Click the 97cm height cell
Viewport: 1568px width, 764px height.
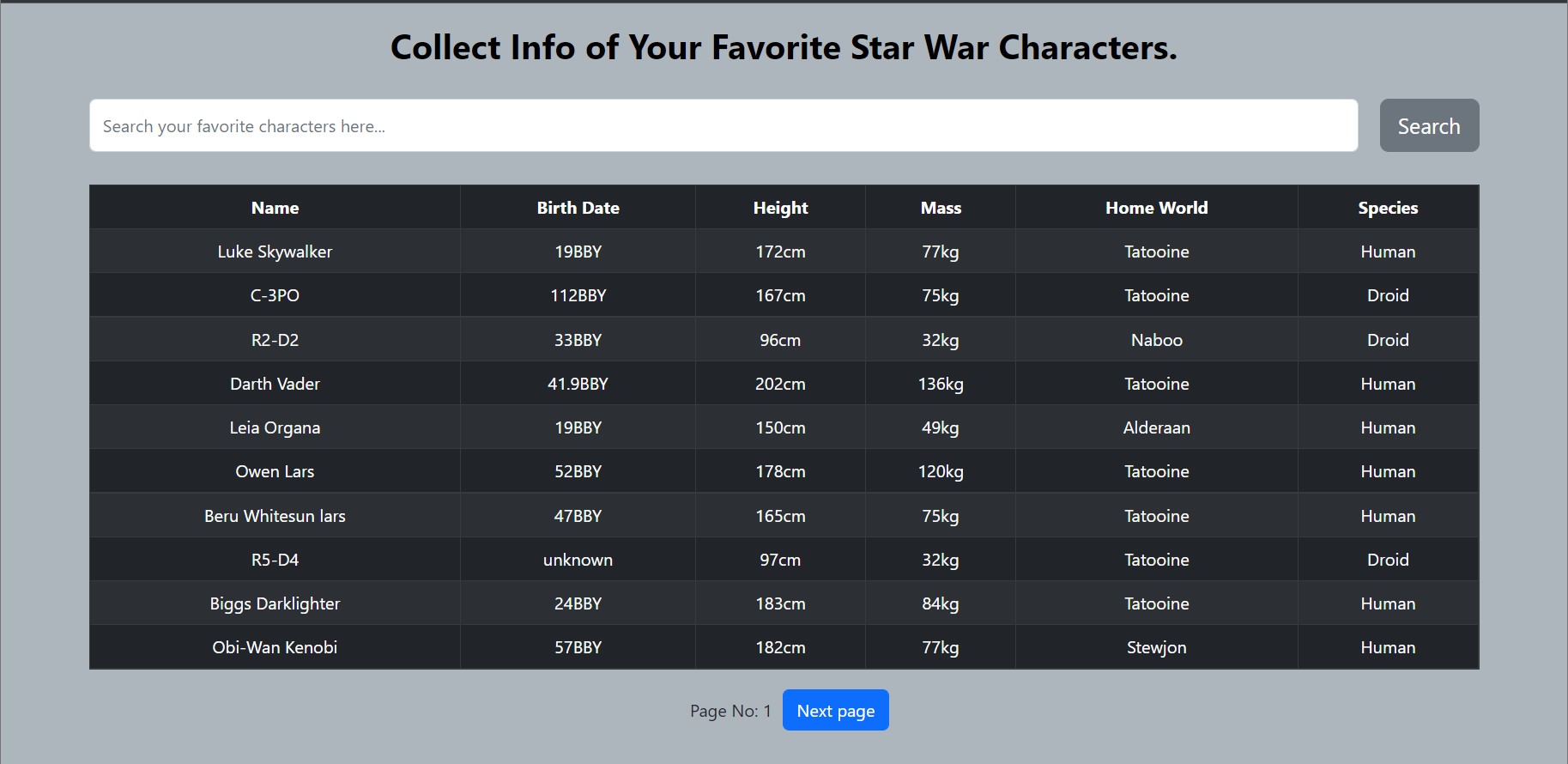pos(780,560)
